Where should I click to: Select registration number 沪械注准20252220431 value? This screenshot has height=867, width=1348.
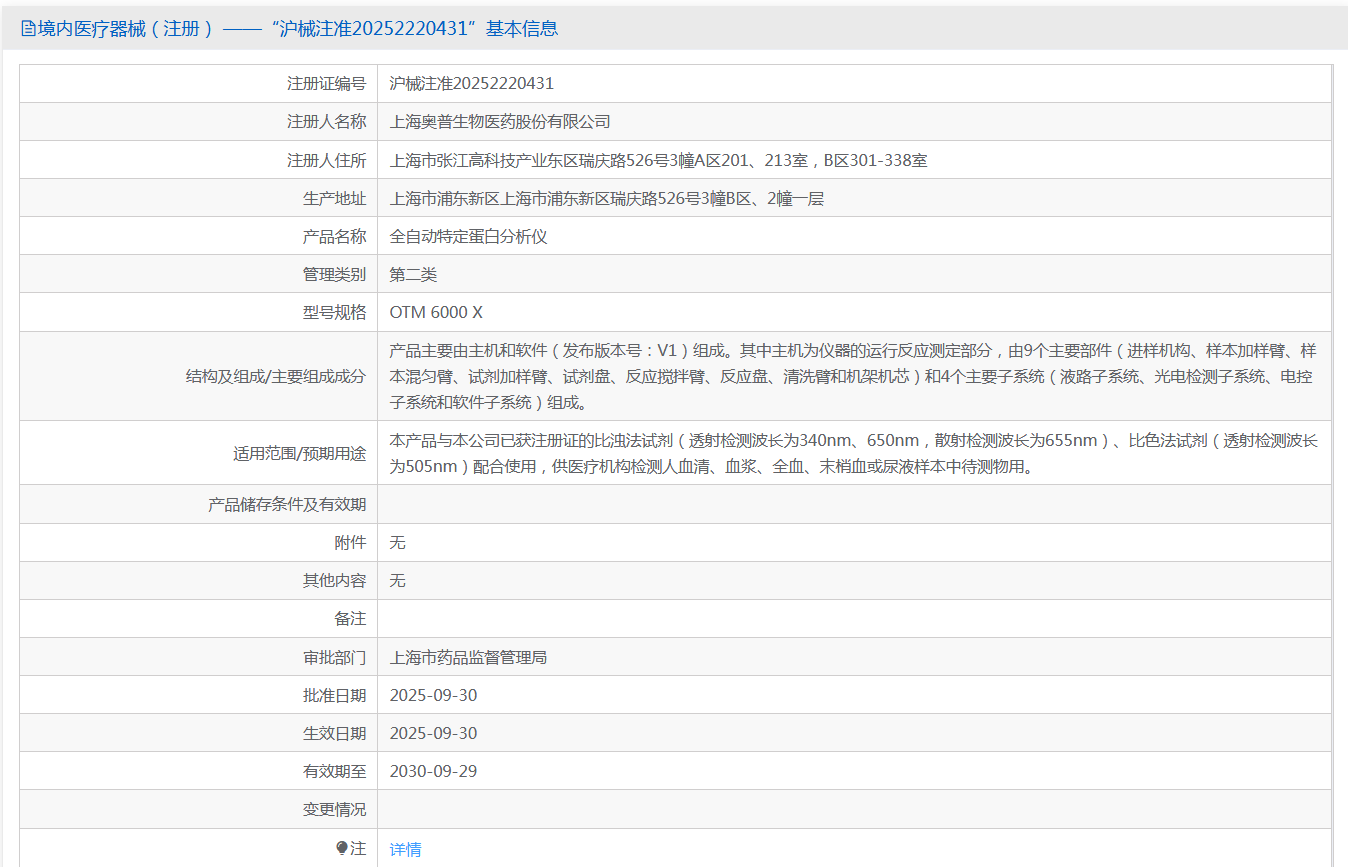[471, 84]
